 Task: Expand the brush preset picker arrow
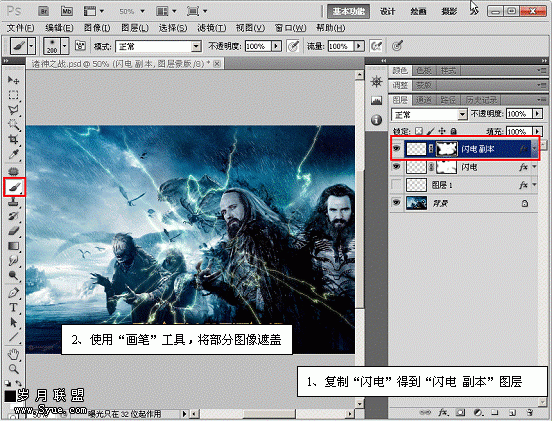65,46
